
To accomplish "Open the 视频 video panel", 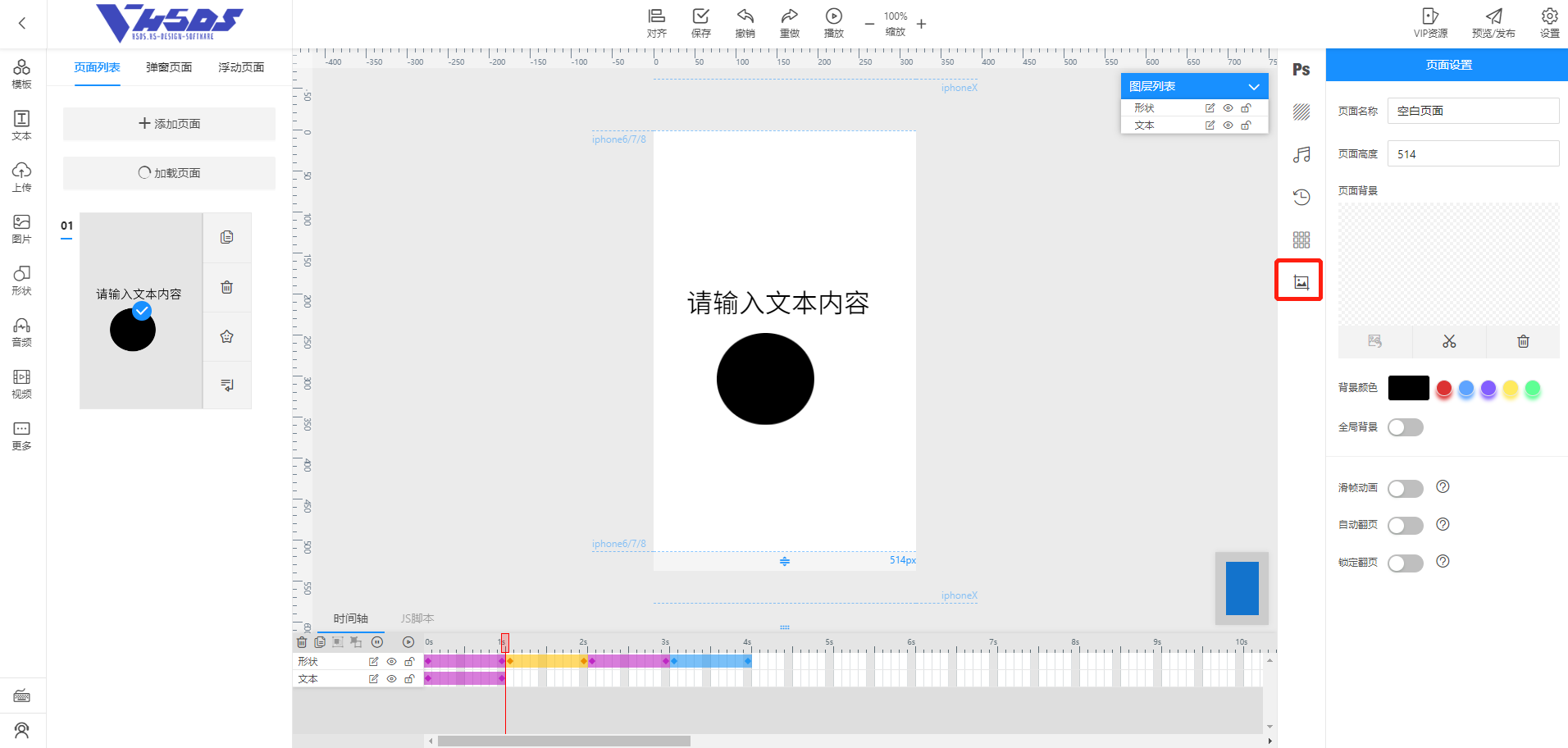I will [x=22, y=384].
